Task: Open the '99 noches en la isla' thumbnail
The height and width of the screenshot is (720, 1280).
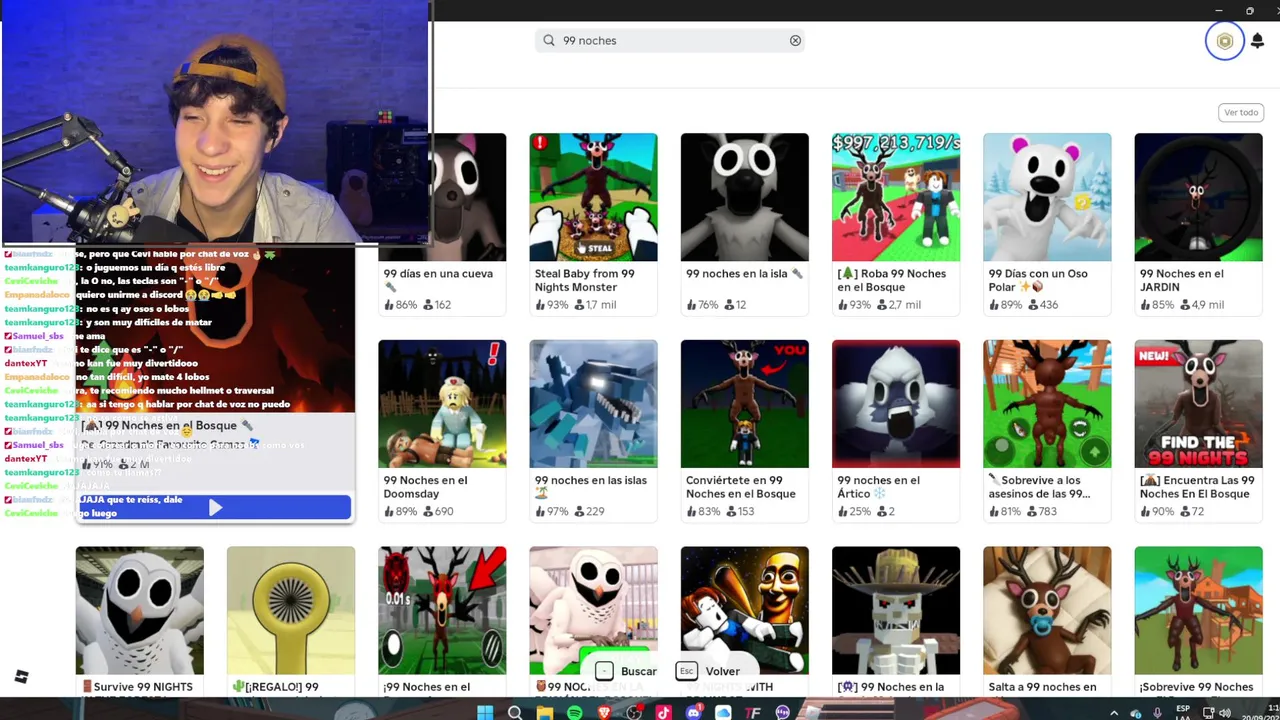Action: (x=744, y=197)
